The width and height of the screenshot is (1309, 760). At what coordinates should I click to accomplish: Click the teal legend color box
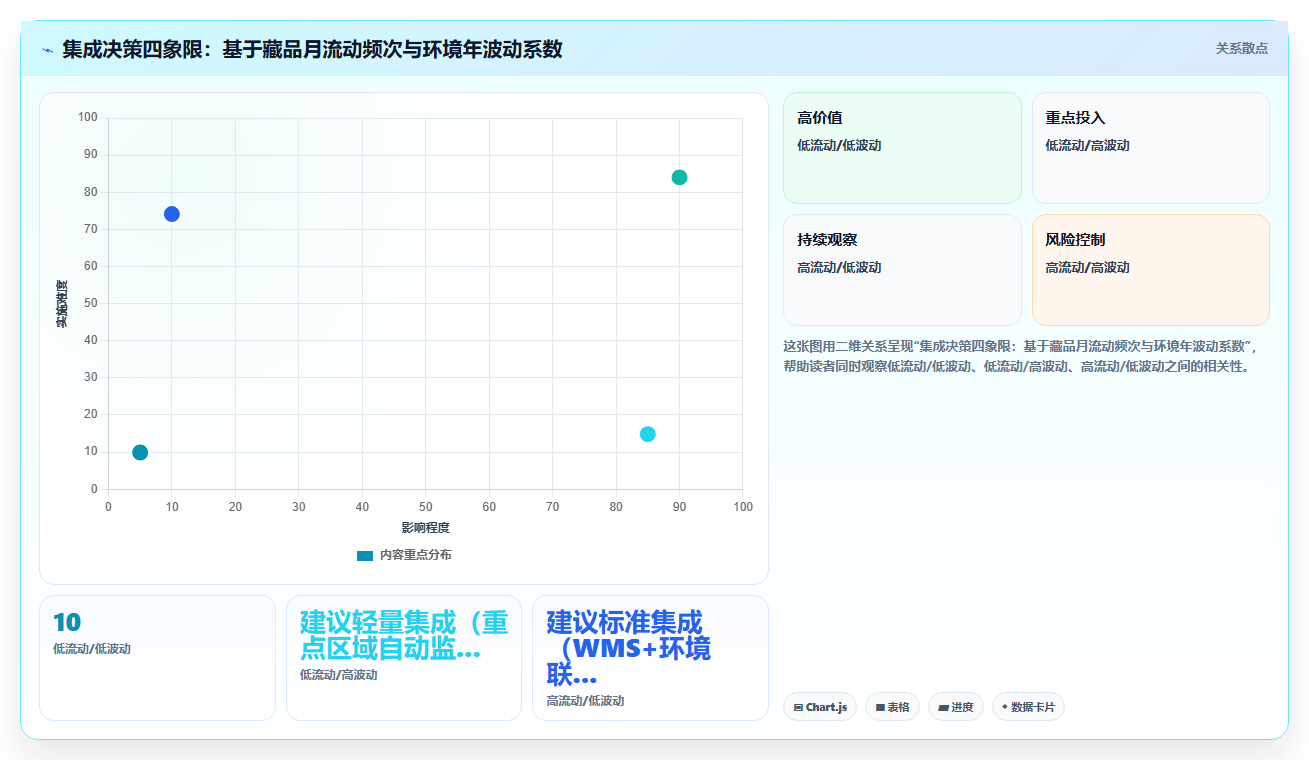pos(365,555)
